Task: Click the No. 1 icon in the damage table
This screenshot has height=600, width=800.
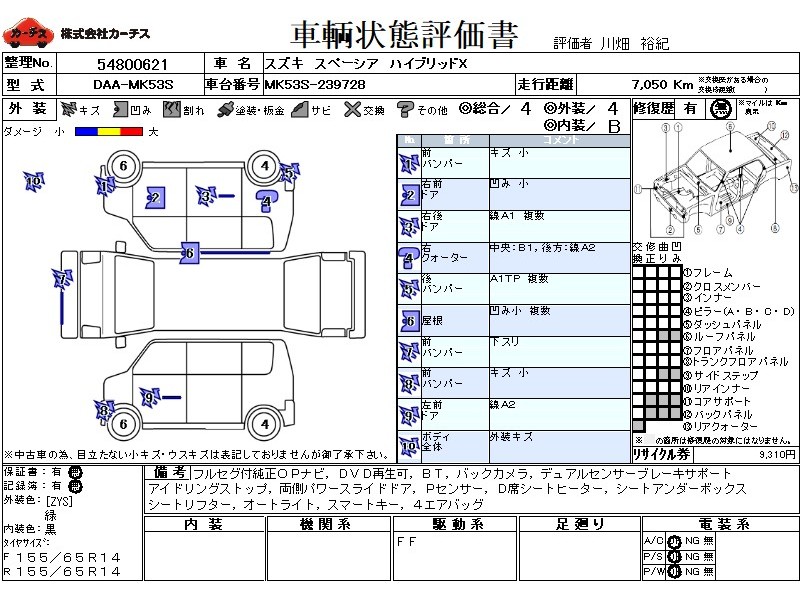Action: (409, 163)
